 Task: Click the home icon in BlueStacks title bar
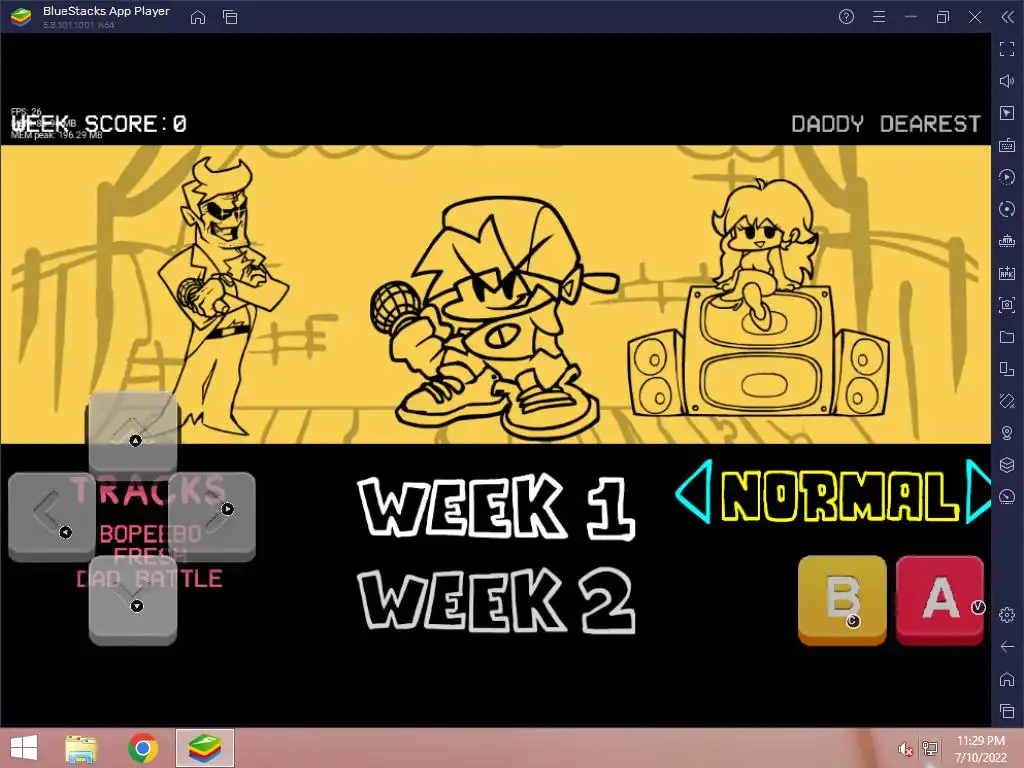coord(198,18)
